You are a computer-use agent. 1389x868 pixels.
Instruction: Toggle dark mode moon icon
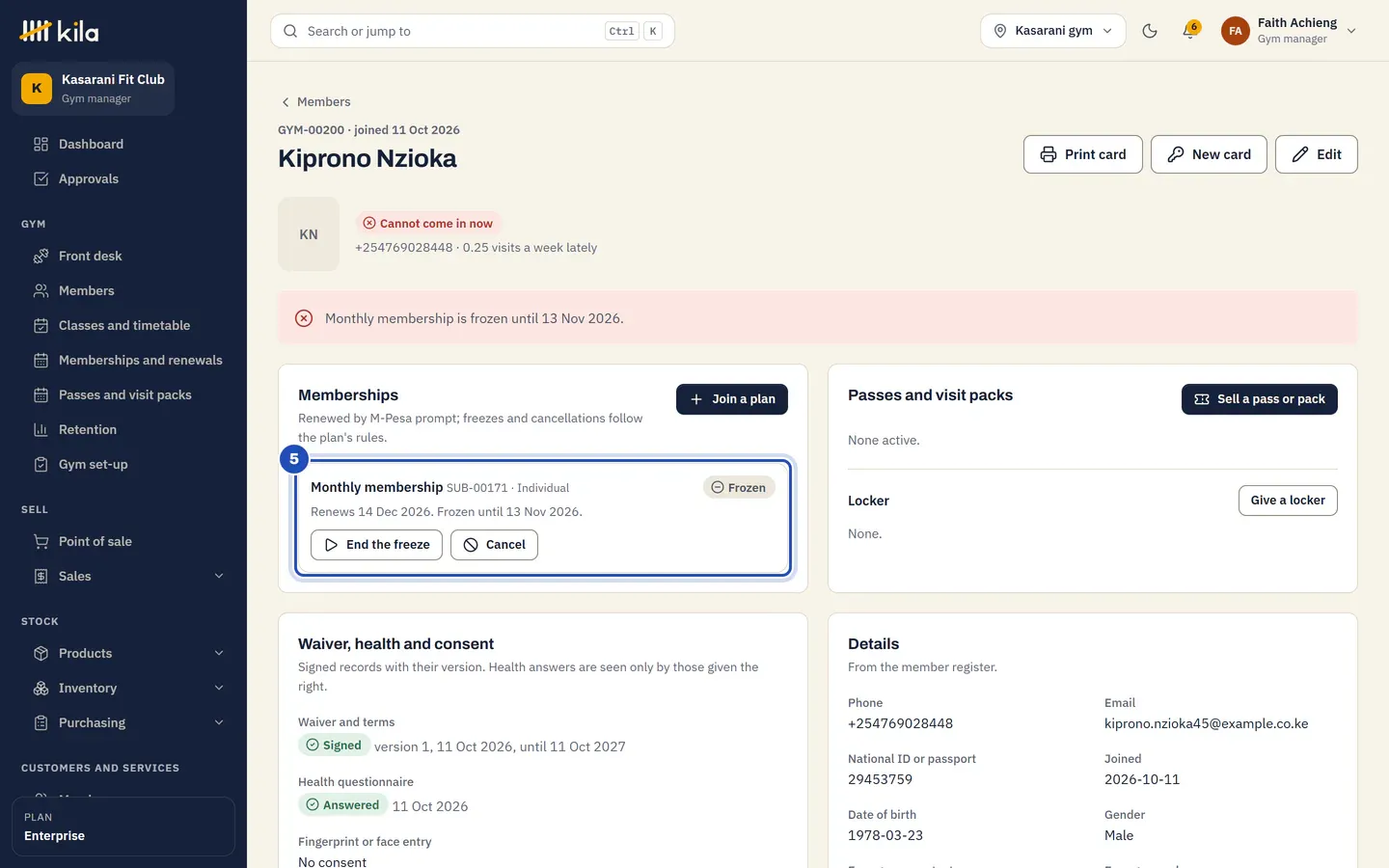[1150, 31]
